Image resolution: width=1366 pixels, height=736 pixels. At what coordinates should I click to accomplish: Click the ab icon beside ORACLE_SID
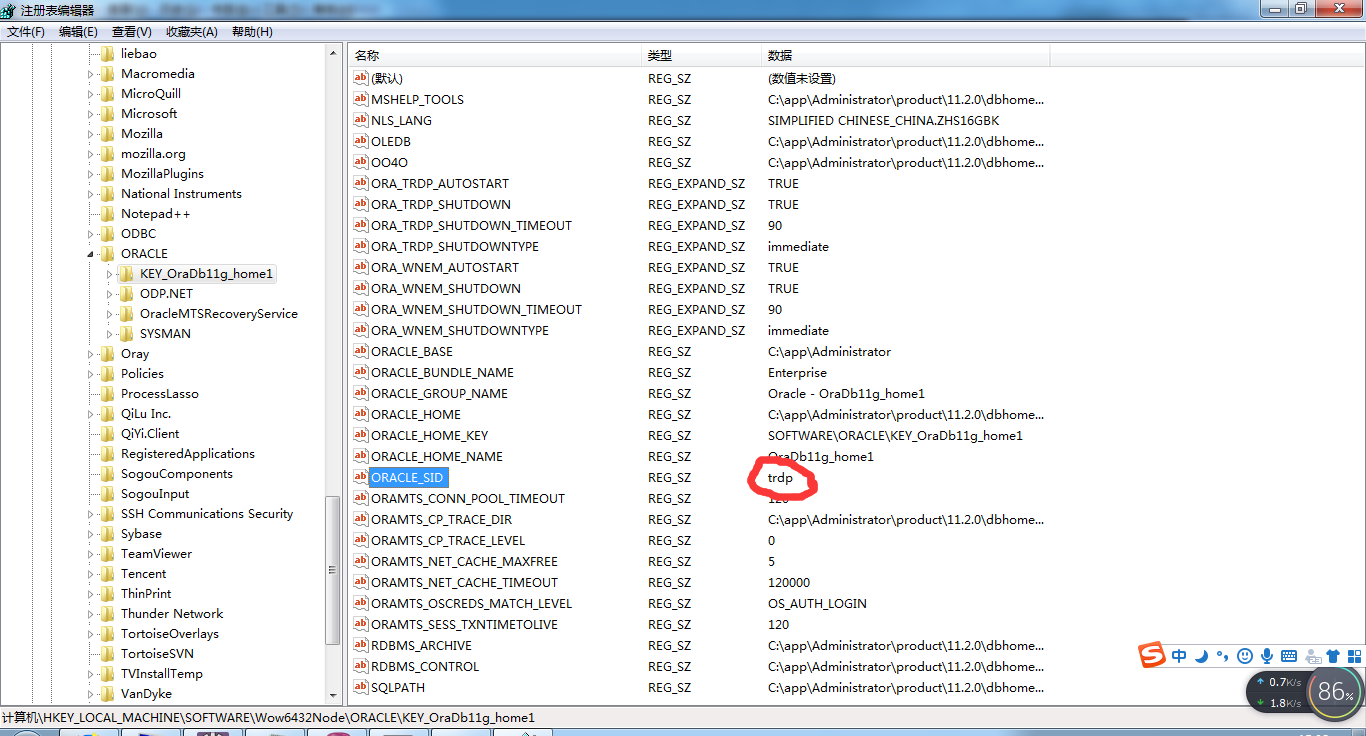(360, 477)
